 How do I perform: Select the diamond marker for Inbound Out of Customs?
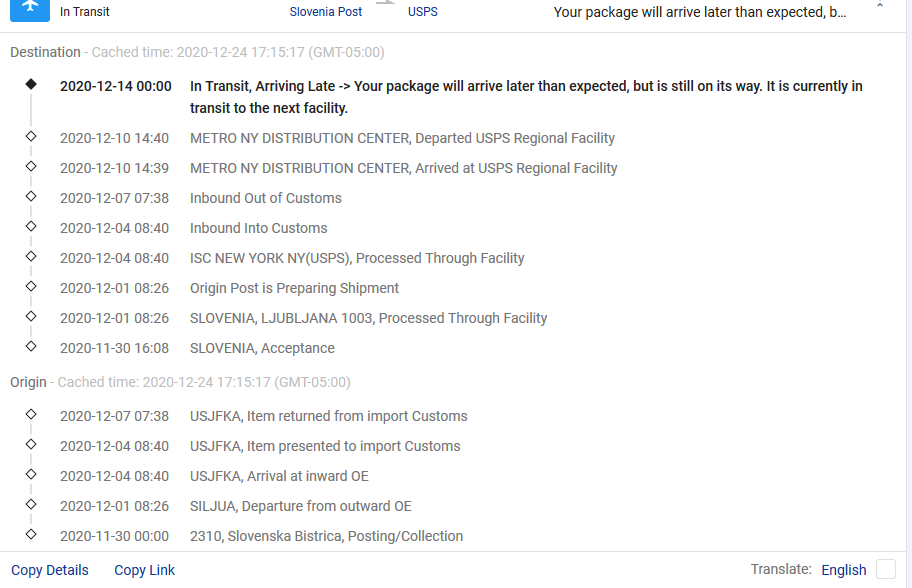click(31, 197)
